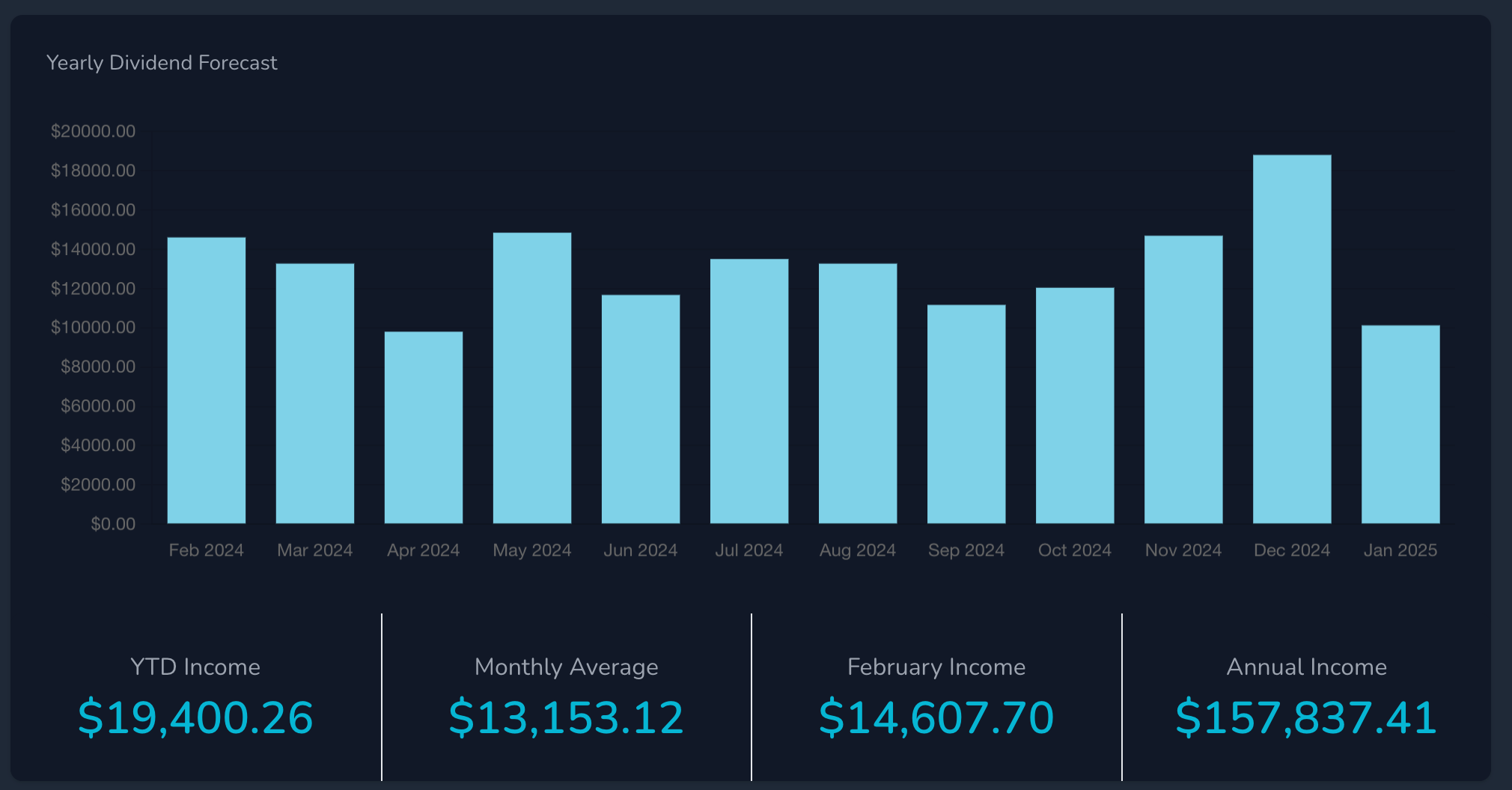Image resolution: width=1512 pixels, height=790 pixels.
Task: Click the February Income value $14,607.70
Action: (x=936, y=717)
